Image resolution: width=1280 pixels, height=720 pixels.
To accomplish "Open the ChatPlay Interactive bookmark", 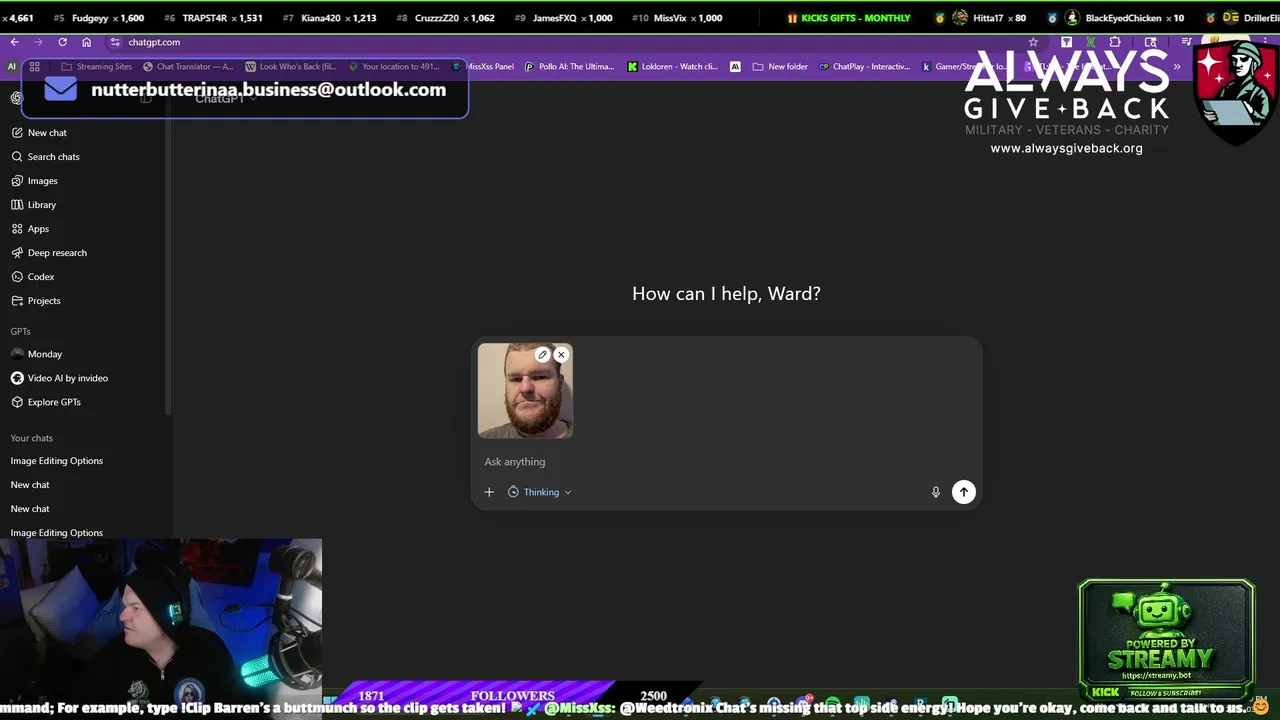I will click(865, 66).
